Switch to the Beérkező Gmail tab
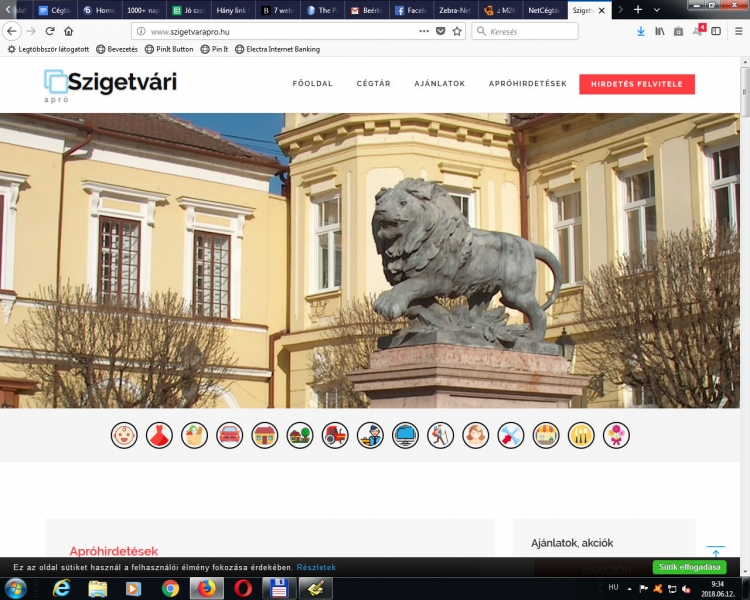This screenshot has width=750, height=600. (x=367, y=10)
